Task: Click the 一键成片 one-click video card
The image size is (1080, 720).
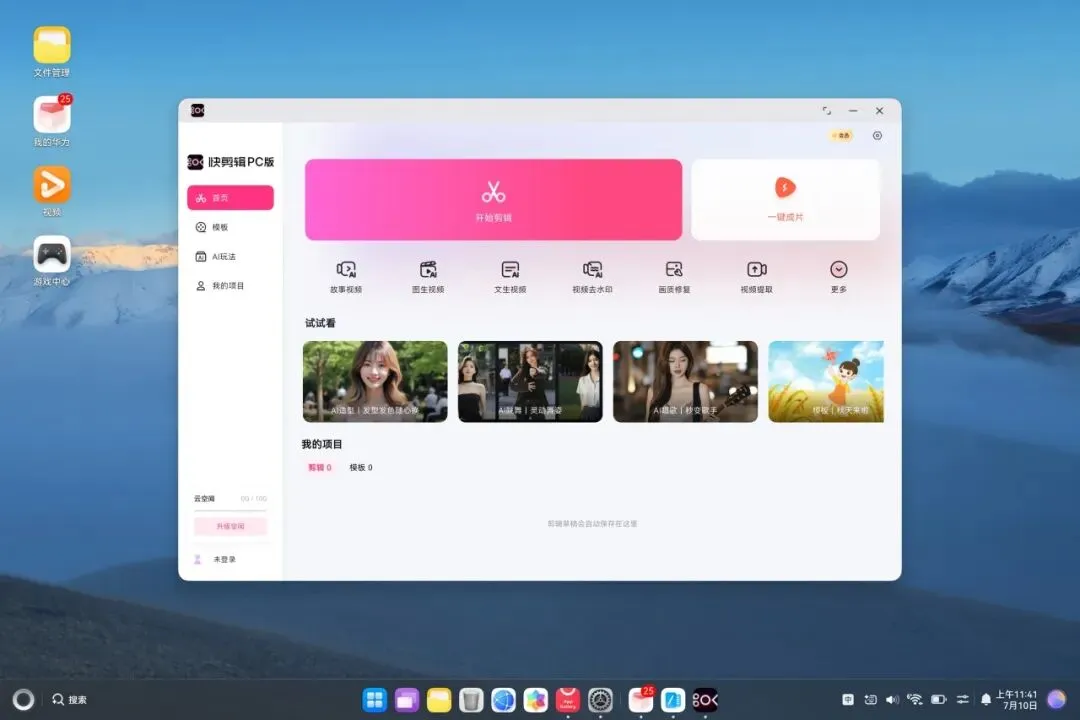Action: 785,200
